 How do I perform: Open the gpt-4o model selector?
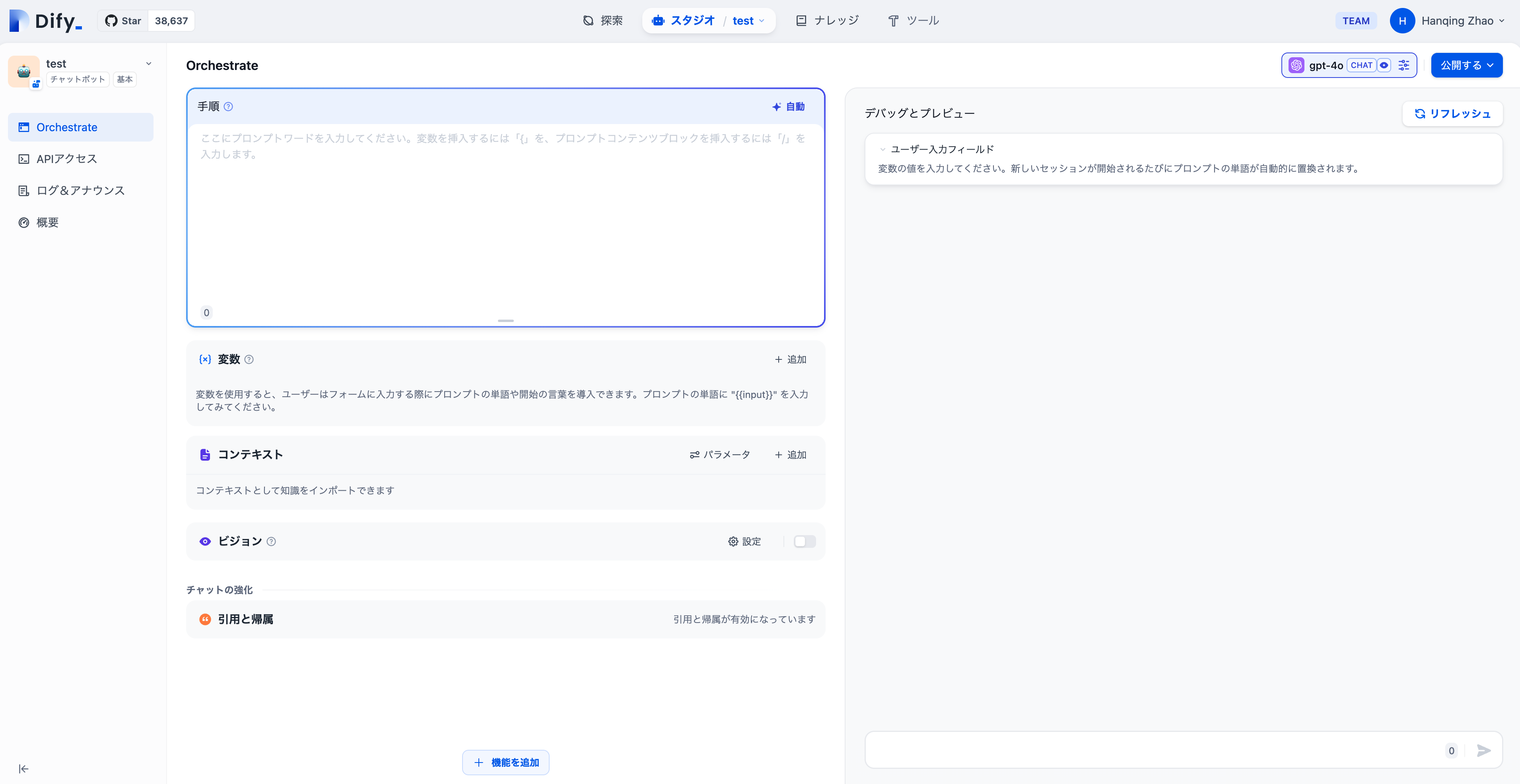(1349, 66)
